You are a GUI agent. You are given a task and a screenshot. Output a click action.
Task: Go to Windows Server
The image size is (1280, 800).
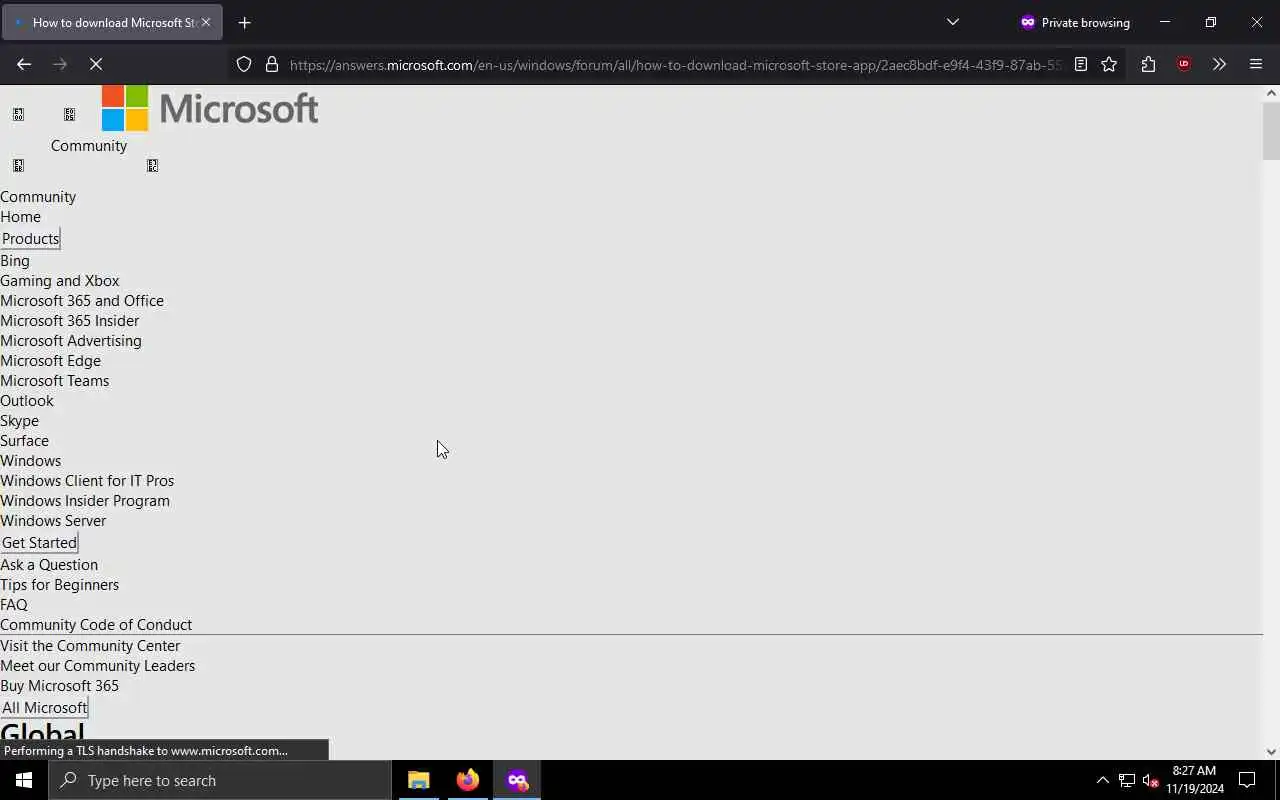[x=53, y=521]
